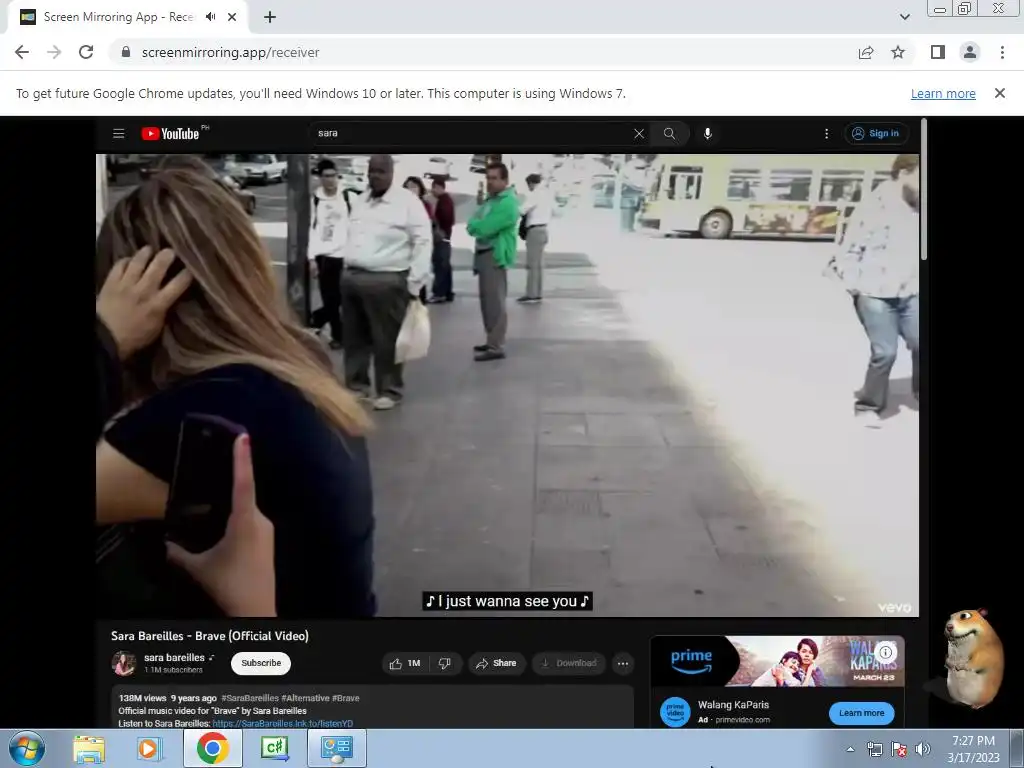Click the Brave video player

(507, 385)
